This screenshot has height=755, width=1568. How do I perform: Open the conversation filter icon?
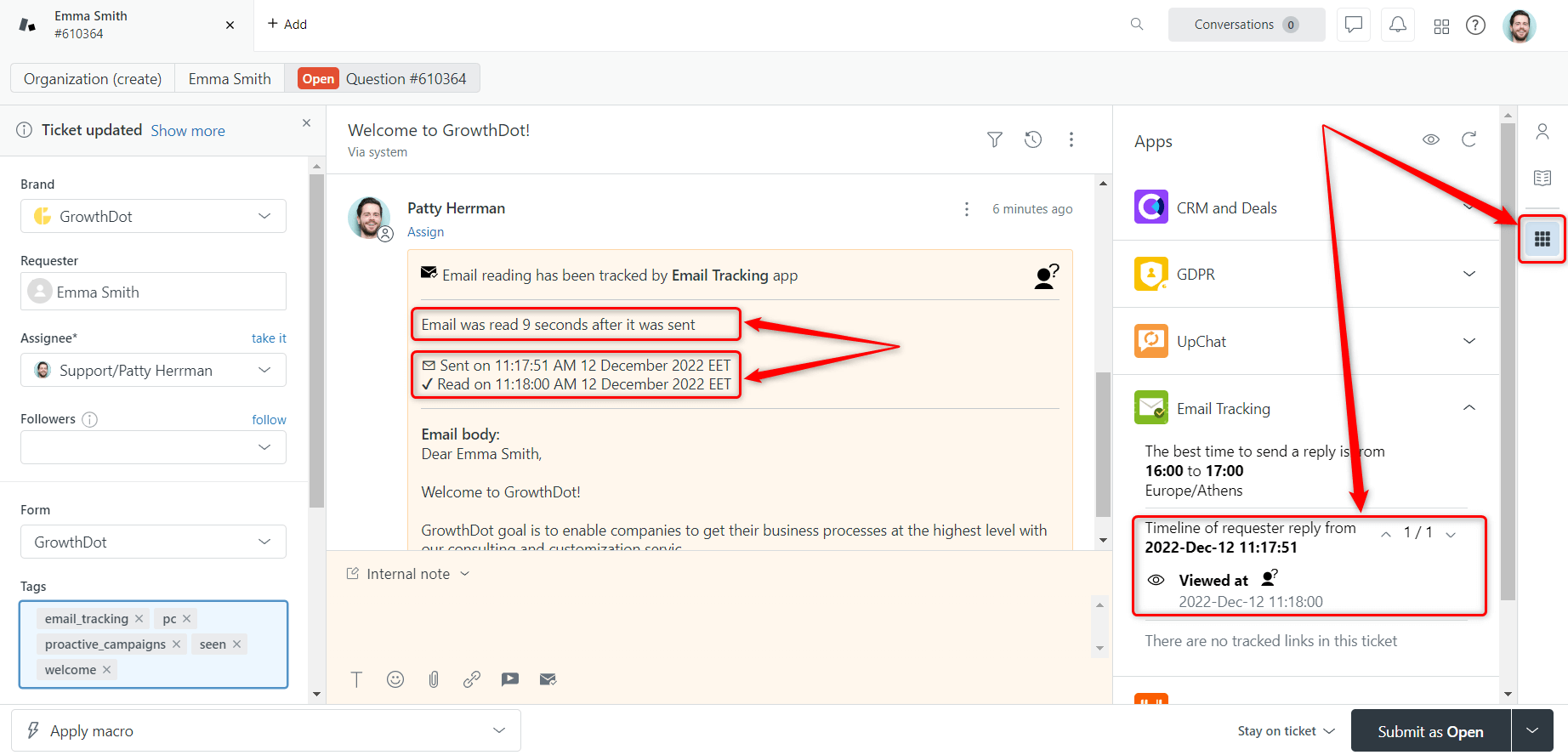click(x=994, y=139)
